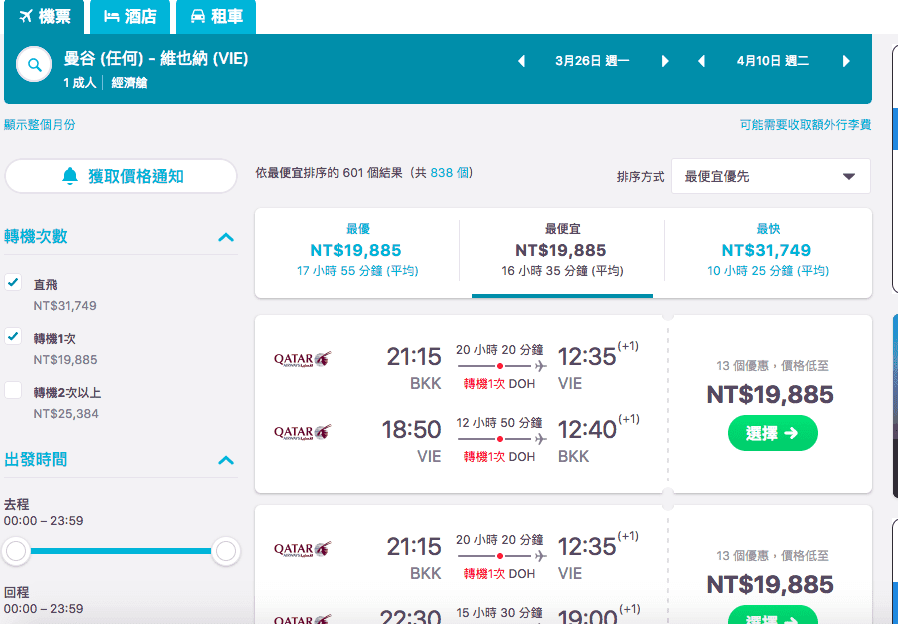The width and height of the screenshot is (898, 624).
Task: Click the 1 成人 passenger text
Action: click(x=80, y=83)
